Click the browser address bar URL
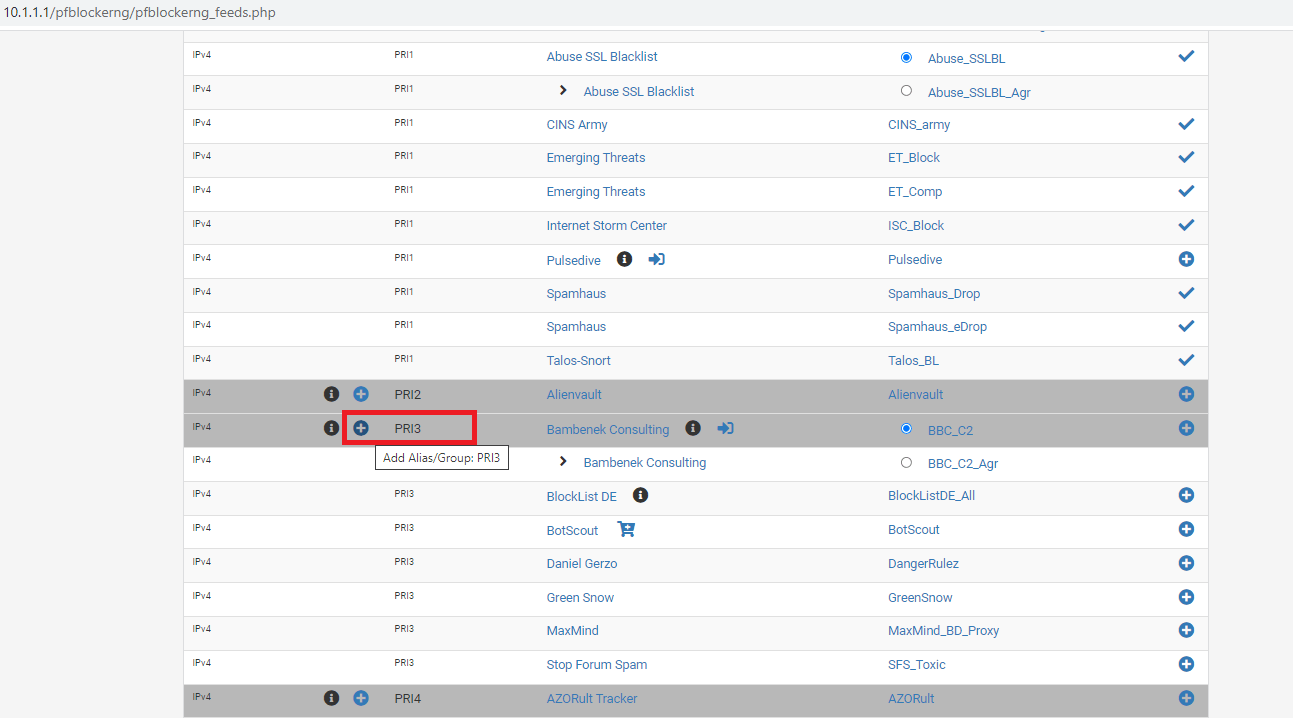1293x718 pixels. pyautogui.click(x=140, y=13)
